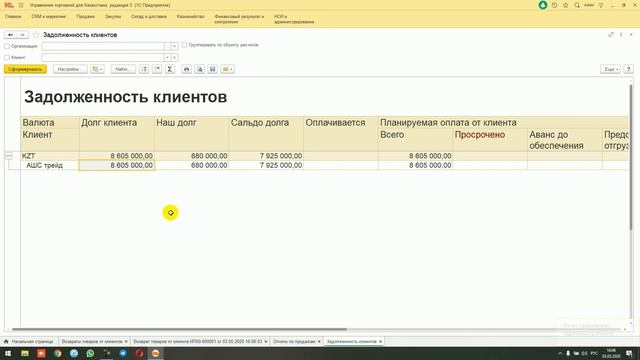Open the send by email dropdown icon
This screenshot has width=640, height=360.
pyautogui.click(x=227, y=69)
